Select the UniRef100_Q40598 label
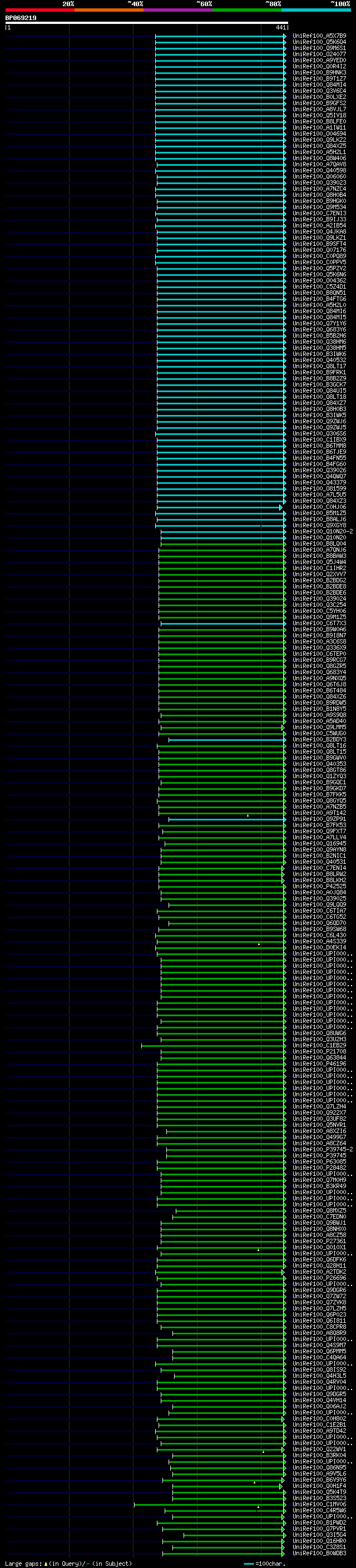356x1568 pixels. click(x=319, y=170)
